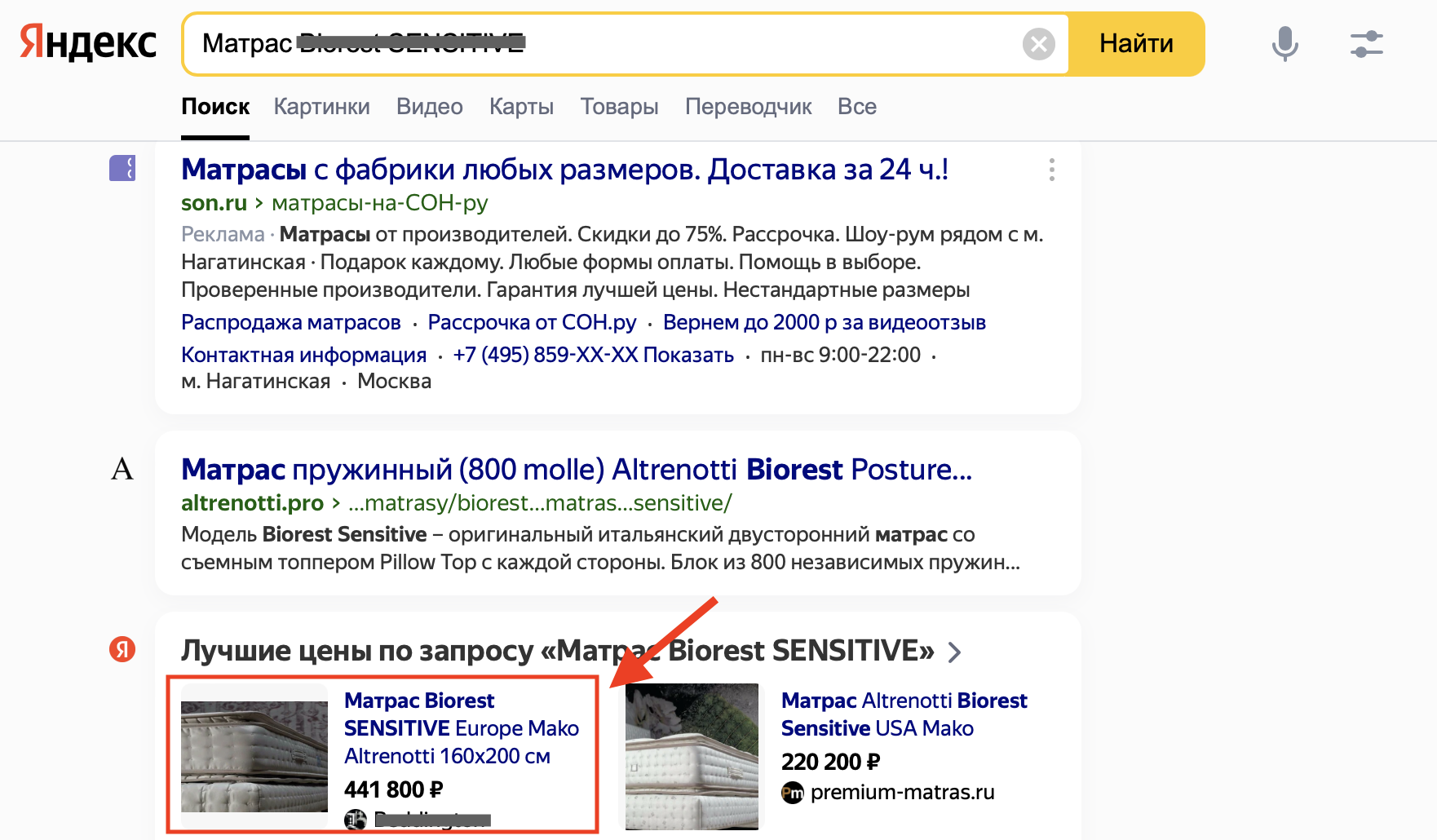The height and width of the screenshot is (840, 1437).
Task: Click the 220 200 ₽ price
Action: [830, 762]
